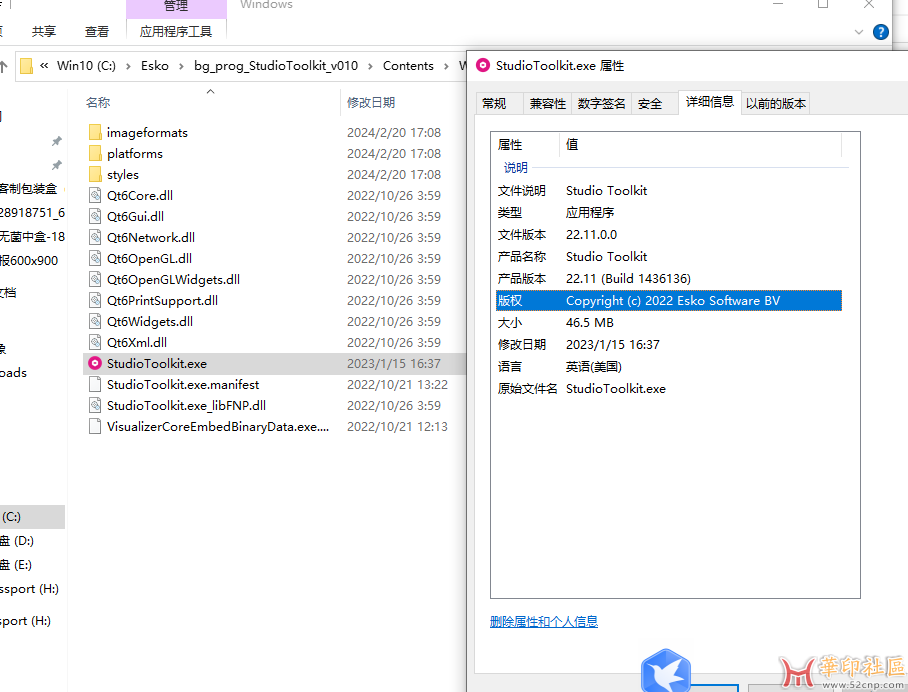This screenshot has width=908, height=692.
Task: Click the Qt6OpenGL.dll file icon
Action: point(96,258)
